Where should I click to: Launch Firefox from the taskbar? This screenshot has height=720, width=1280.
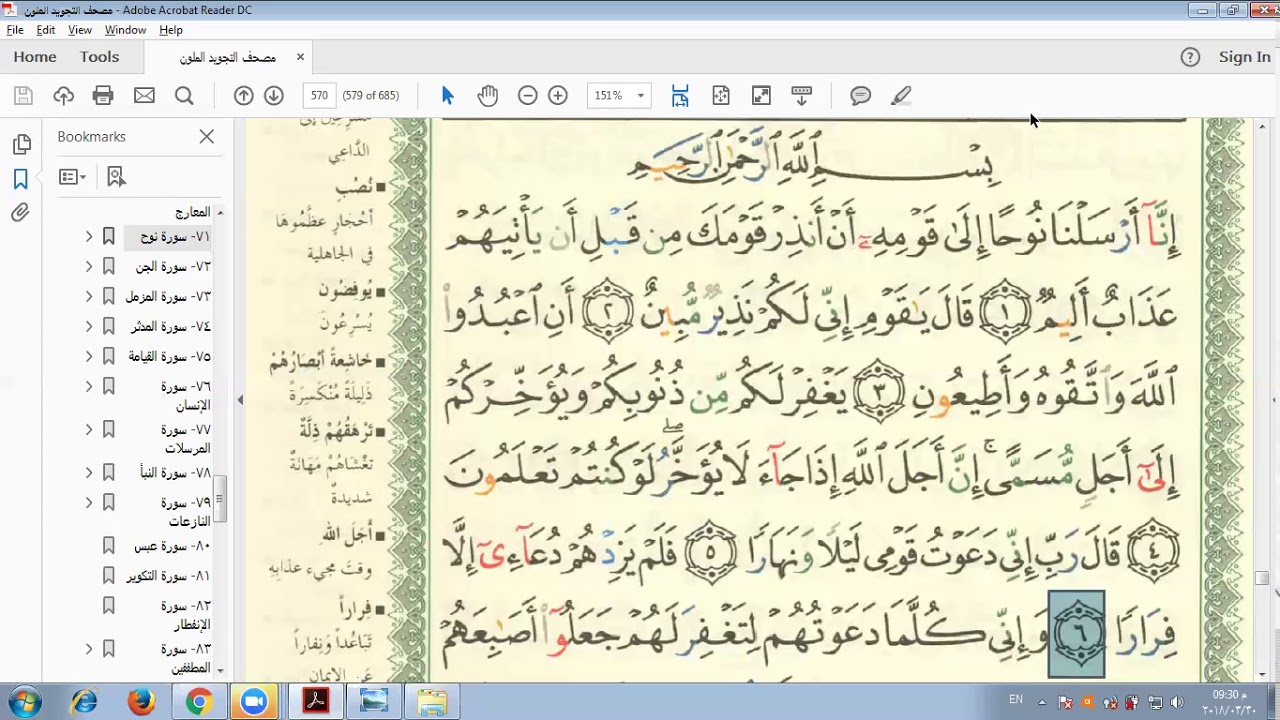141,702
